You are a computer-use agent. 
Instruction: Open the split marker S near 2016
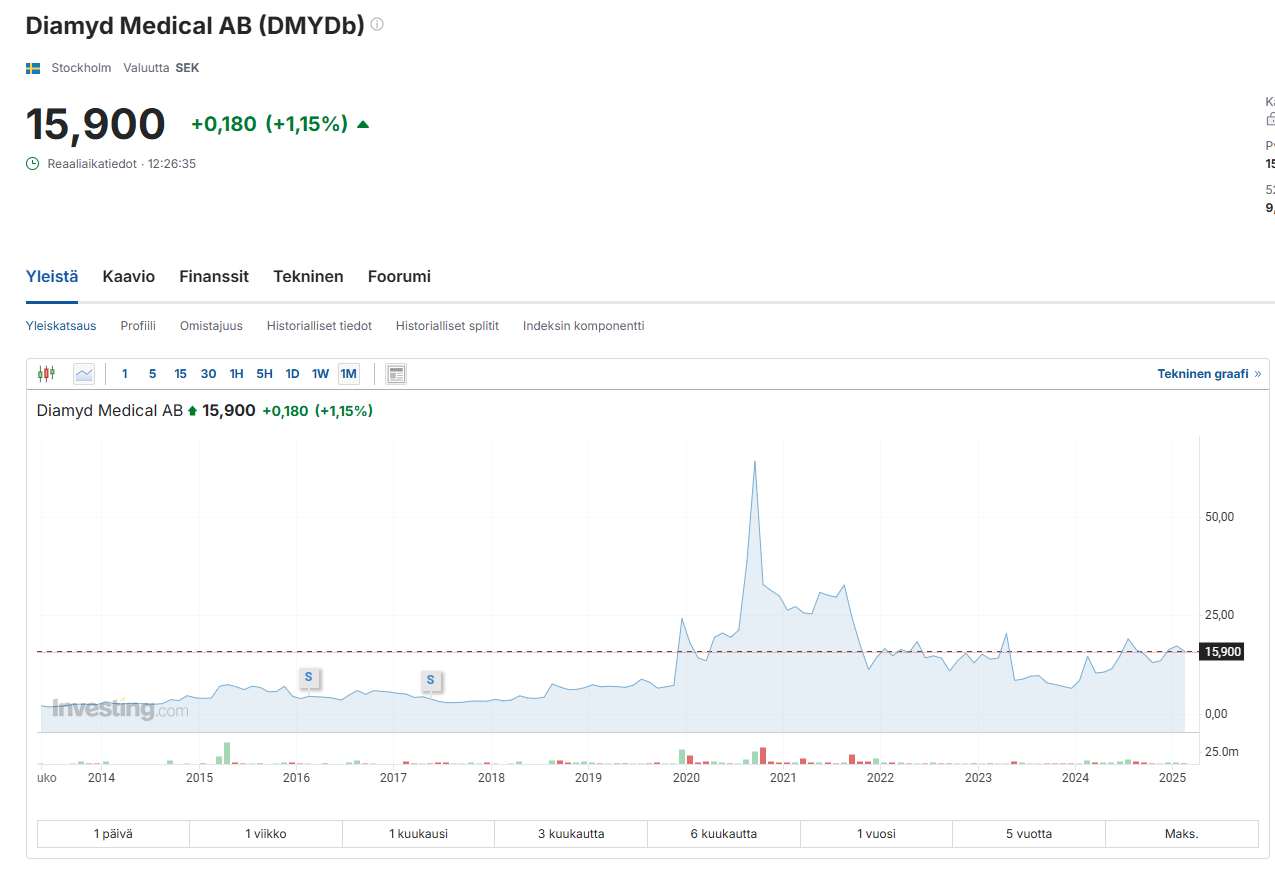pyautogui.click(x=308, y=677)
